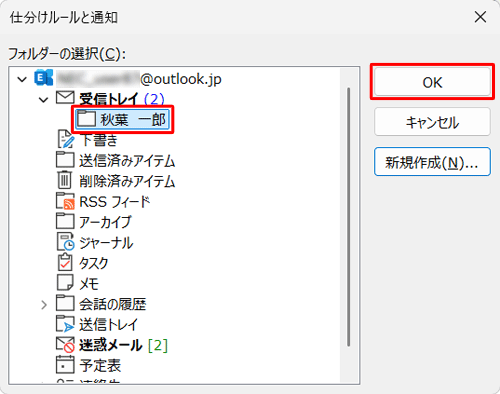Viewport: 500px width, 394px height.
Task: Collapse the @outlook.jp account node
Action: coord(22,79)
